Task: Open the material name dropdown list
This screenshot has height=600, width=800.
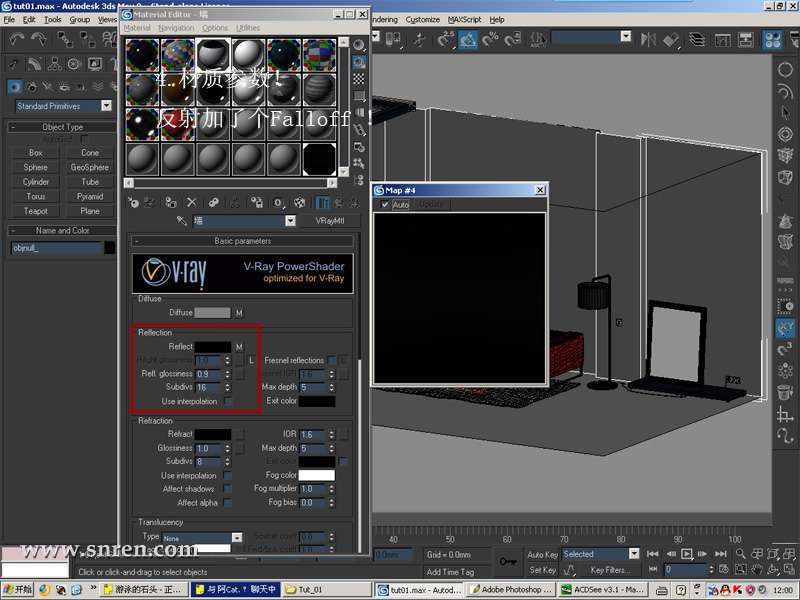Action: (x=290, y=221)
